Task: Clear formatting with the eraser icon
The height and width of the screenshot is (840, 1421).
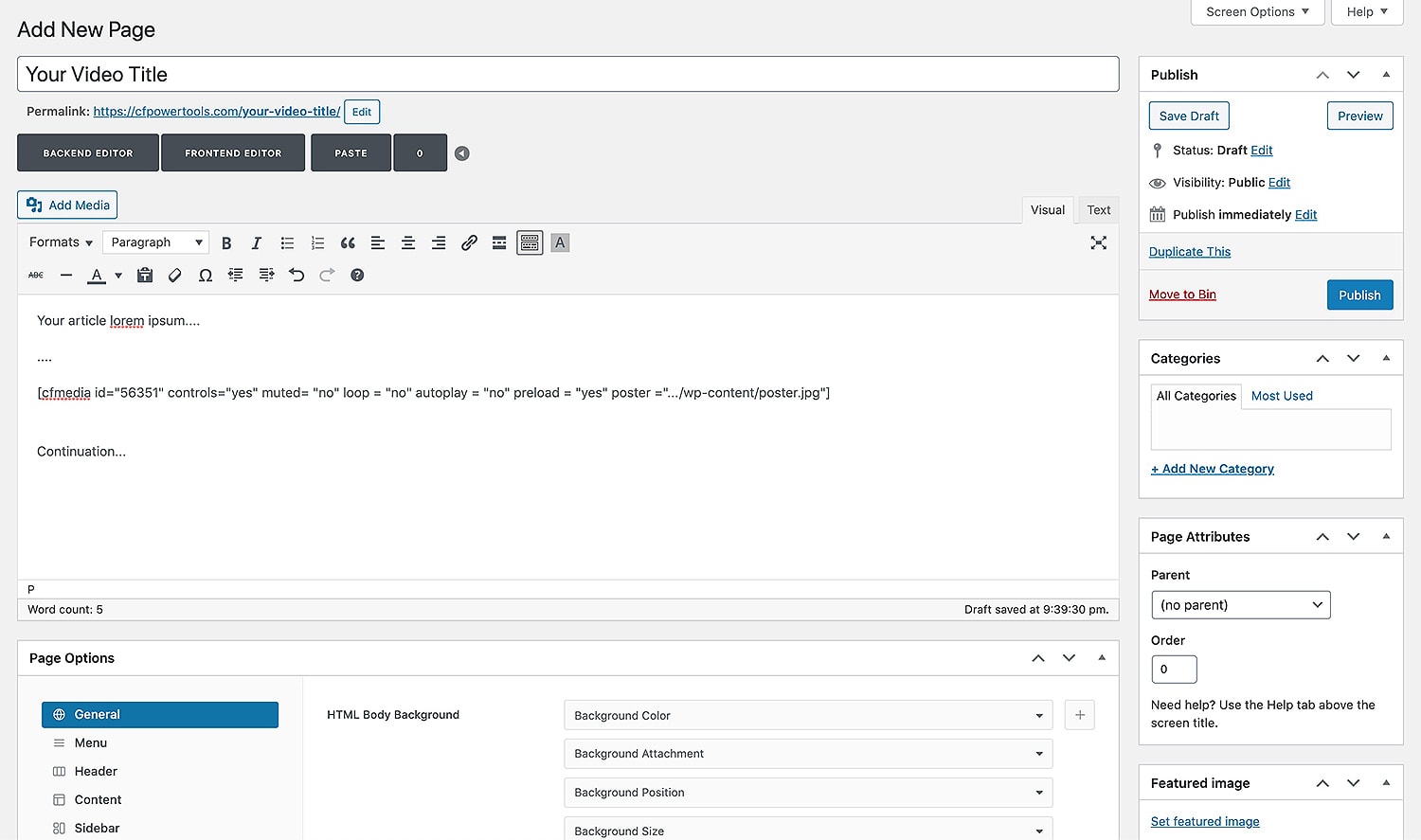Action: [175, 276]
